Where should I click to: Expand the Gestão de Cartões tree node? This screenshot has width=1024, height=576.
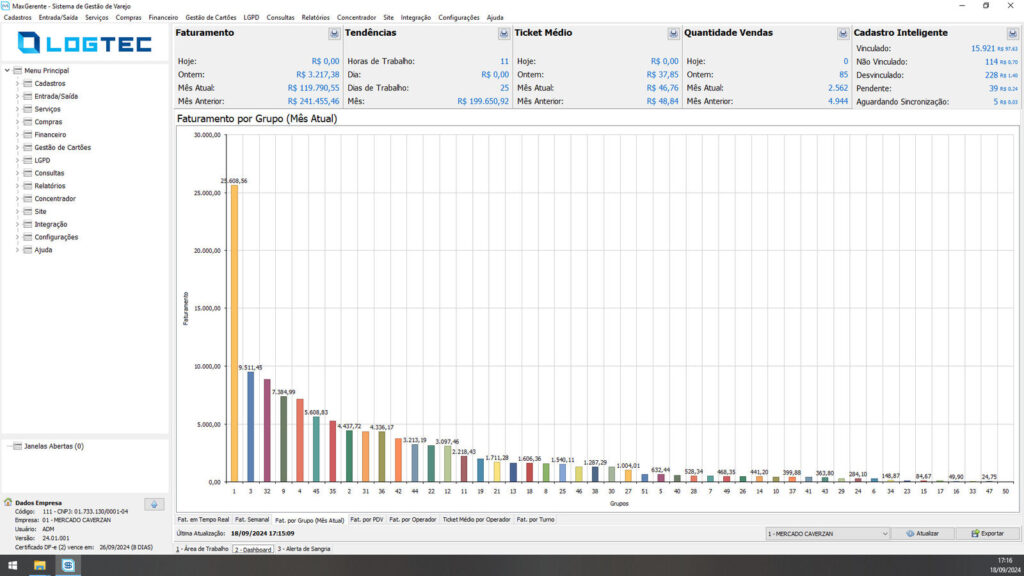(x=18, y=148)
